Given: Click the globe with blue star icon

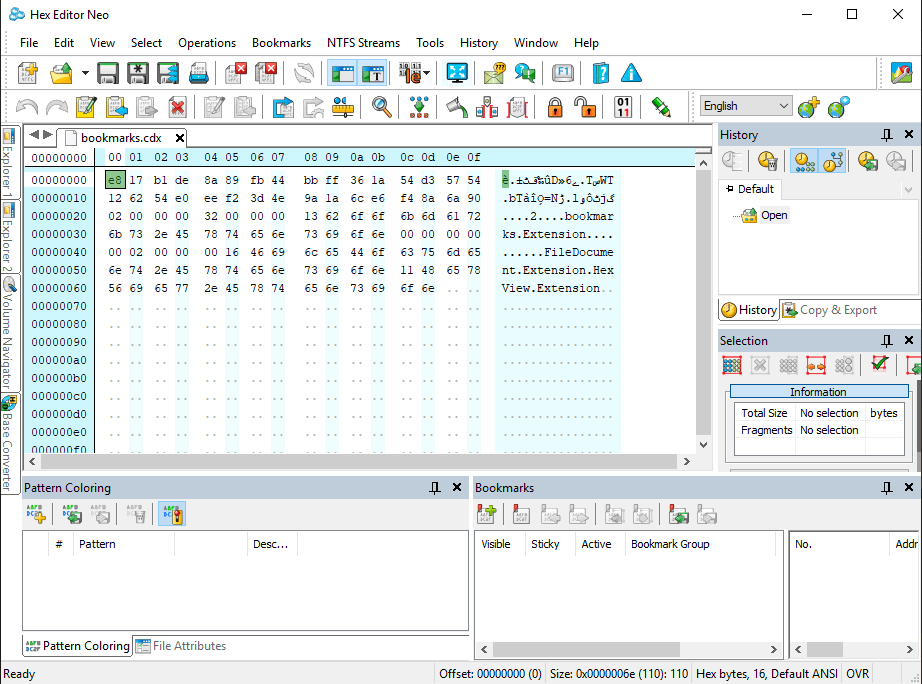Looking at the screenshot, I should 839,107.
